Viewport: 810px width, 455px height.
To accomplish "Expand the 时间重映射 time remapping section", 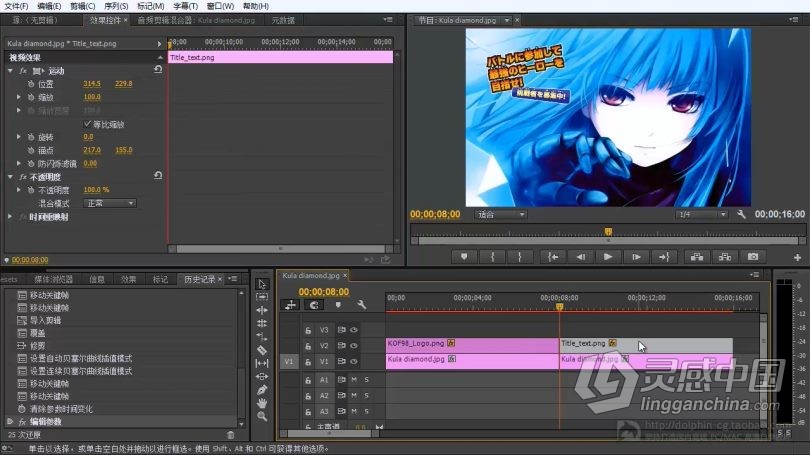I will 10,216.
